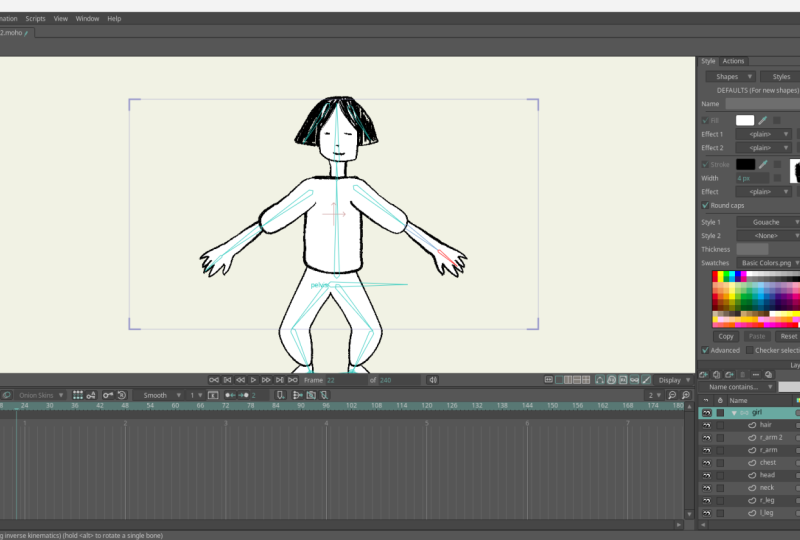
Task: Click the new layer icon in Layers panel
Action: coord(704,375)
